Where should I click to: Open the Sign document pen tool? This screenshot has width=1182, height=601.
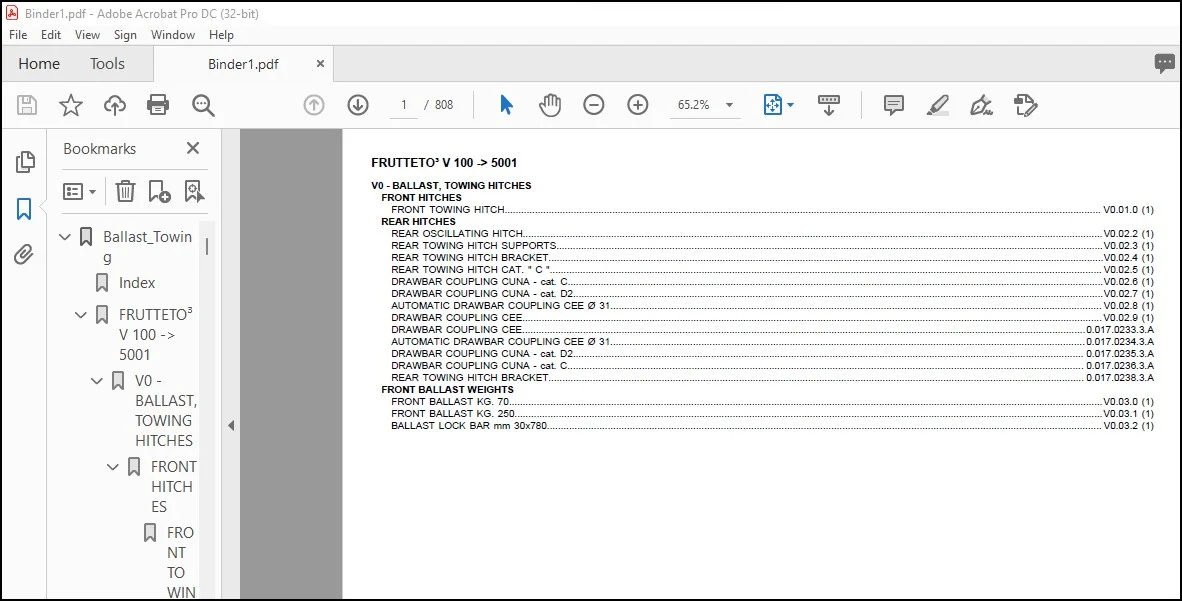click(x=981, y=105)
